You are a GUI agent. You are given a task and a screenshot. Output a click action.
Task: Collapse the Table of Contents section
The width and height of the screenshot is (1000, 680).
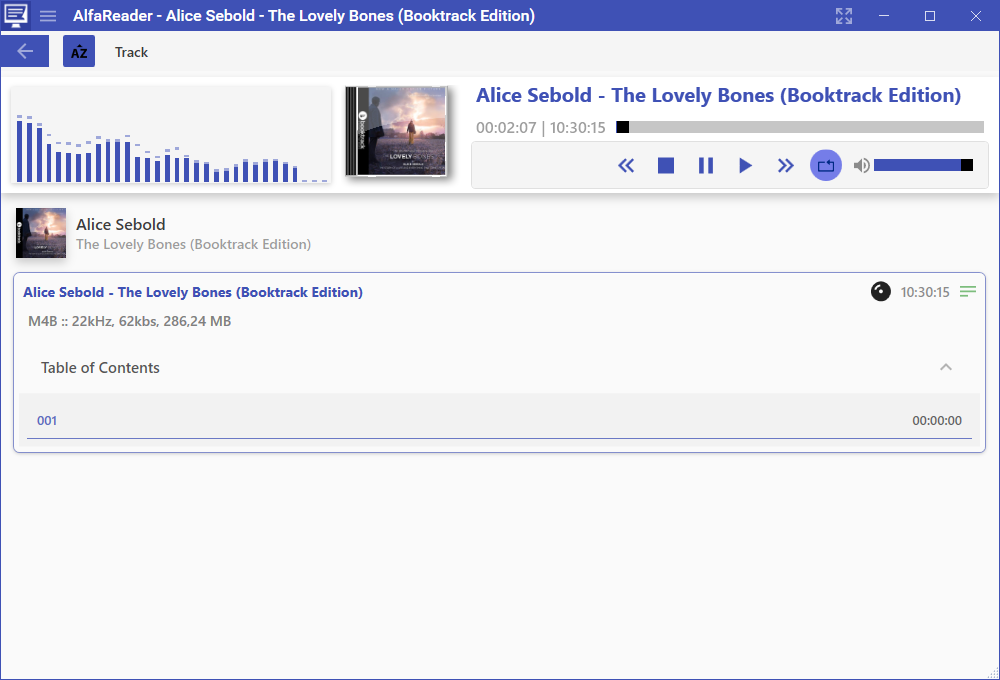(x=946, y=367)
